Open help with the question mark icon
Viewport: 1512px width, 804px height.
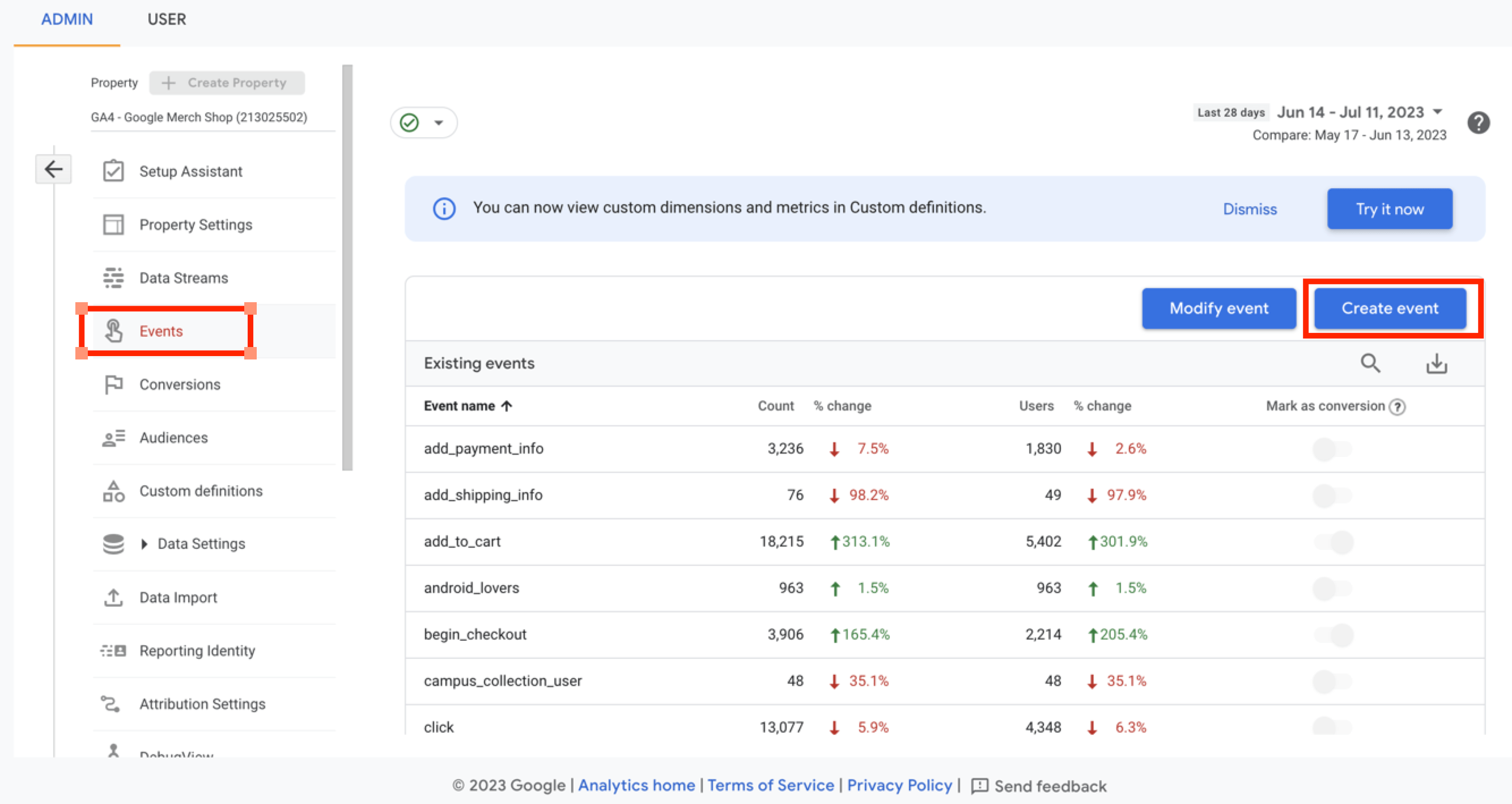(x=1479, y=122)
